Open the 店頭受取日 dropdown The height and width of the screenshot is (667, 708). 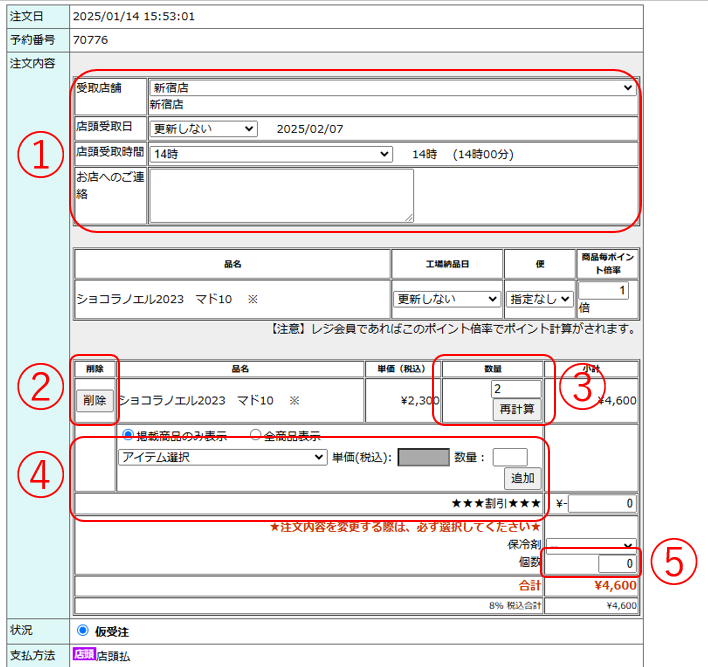(203, 129)
